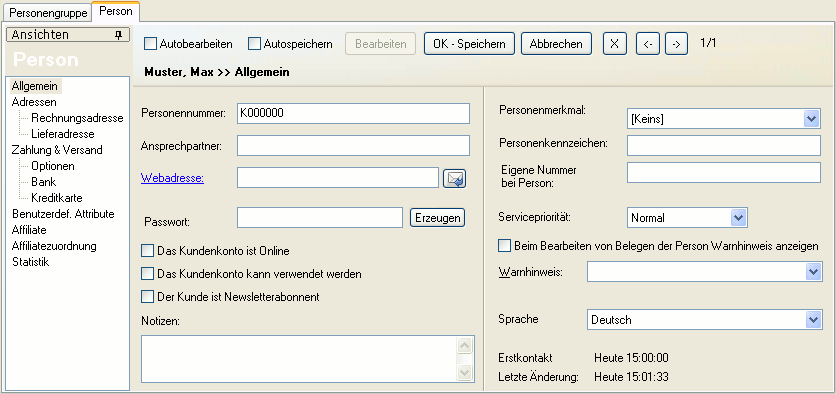Select the Person tab

[116, 11]
